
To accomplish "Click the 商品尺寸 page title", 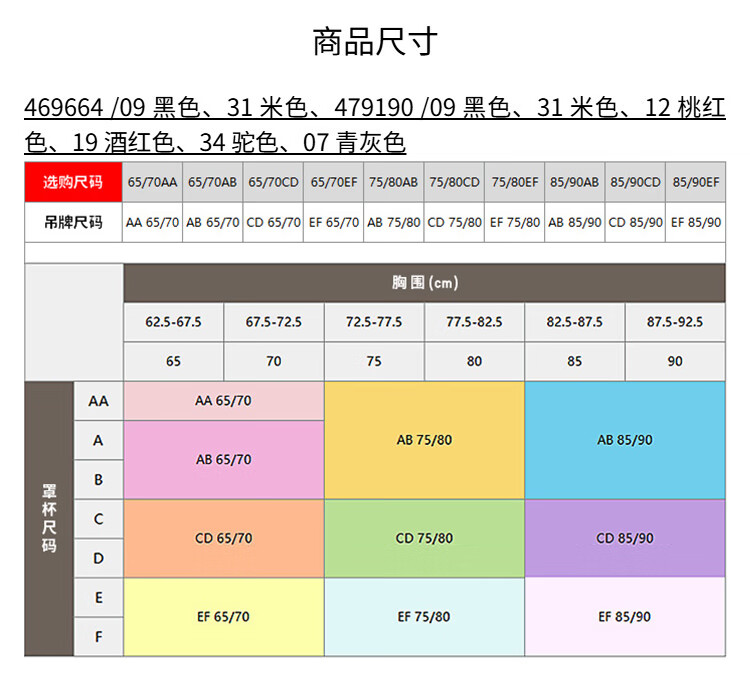I will pyautogui.click(x=374, y=43).
